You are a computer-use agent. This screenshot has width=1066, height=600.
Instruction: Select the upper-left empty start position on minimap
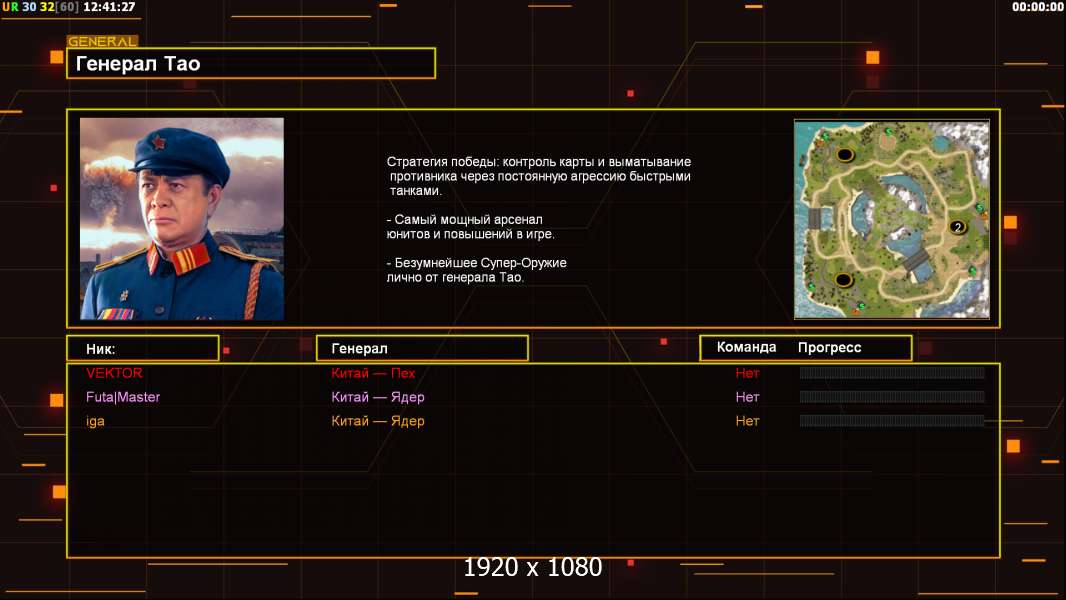[844, 154]
